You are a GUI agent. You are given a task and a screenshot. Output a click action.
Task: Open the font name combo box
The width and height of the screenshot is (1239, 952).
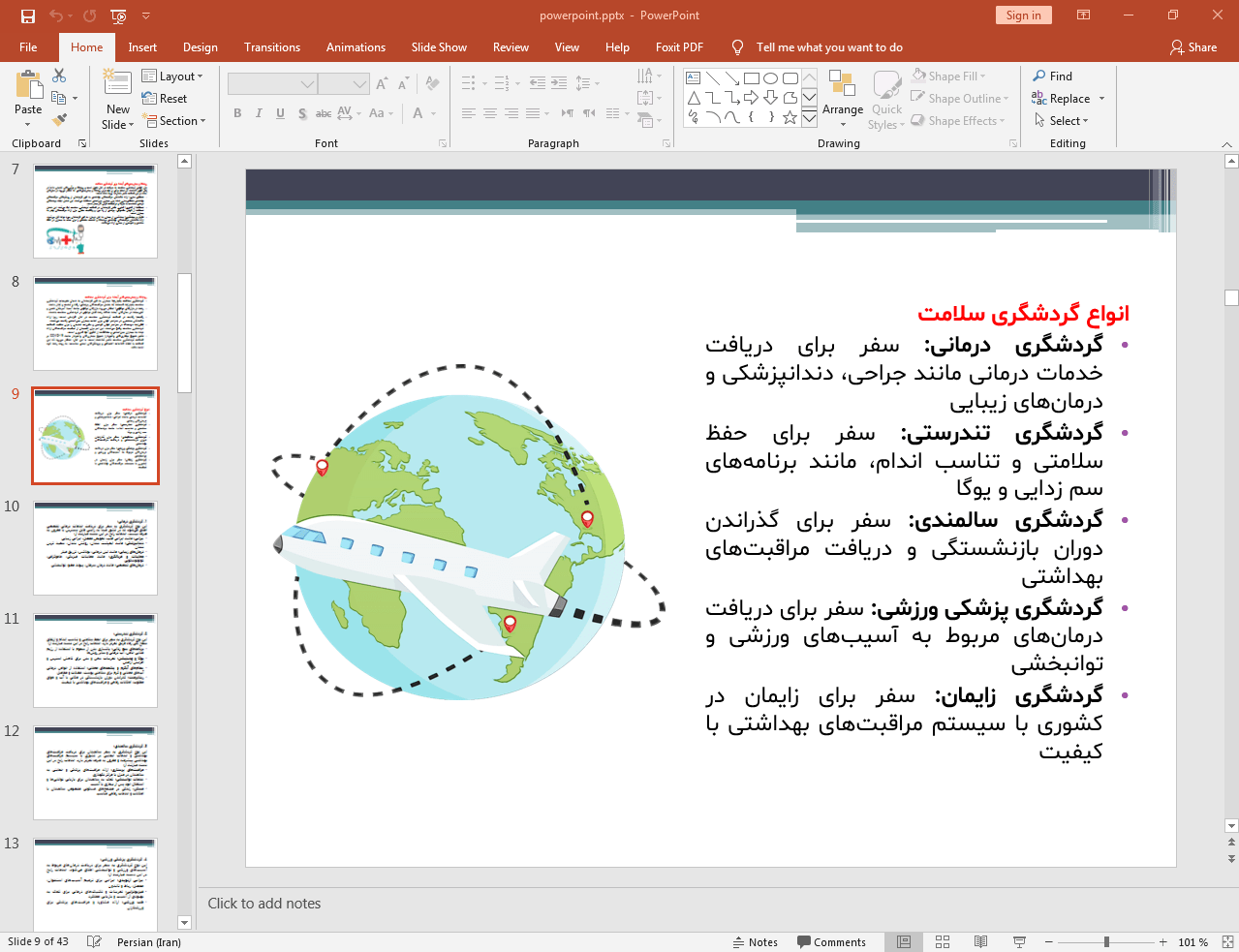[272, 84]
